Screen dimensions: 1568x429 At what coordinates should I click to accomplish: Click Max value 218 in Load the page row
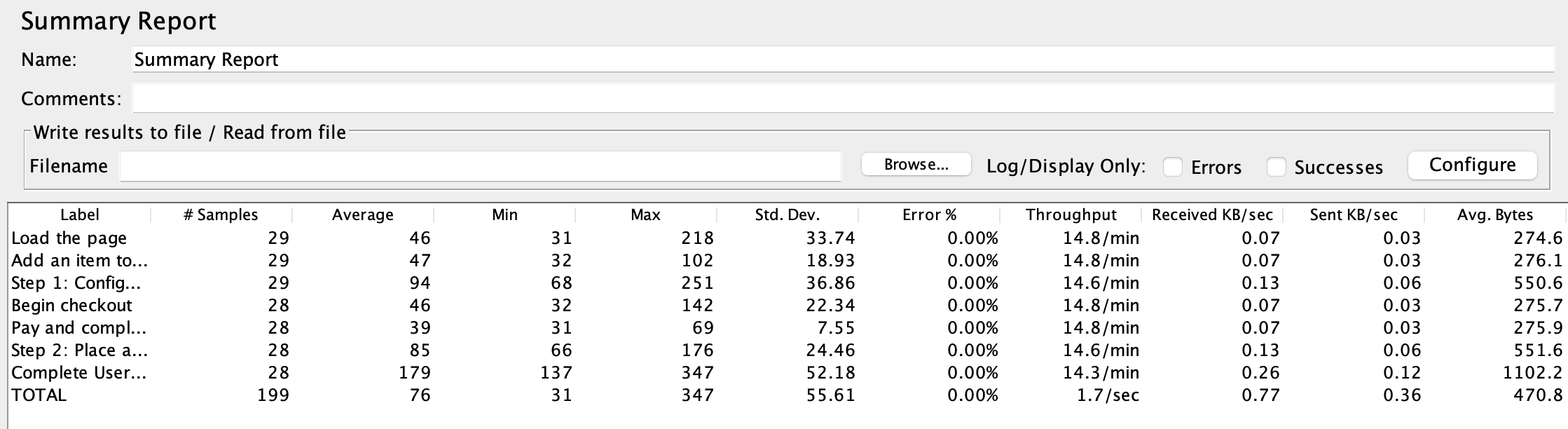(697, 238)
